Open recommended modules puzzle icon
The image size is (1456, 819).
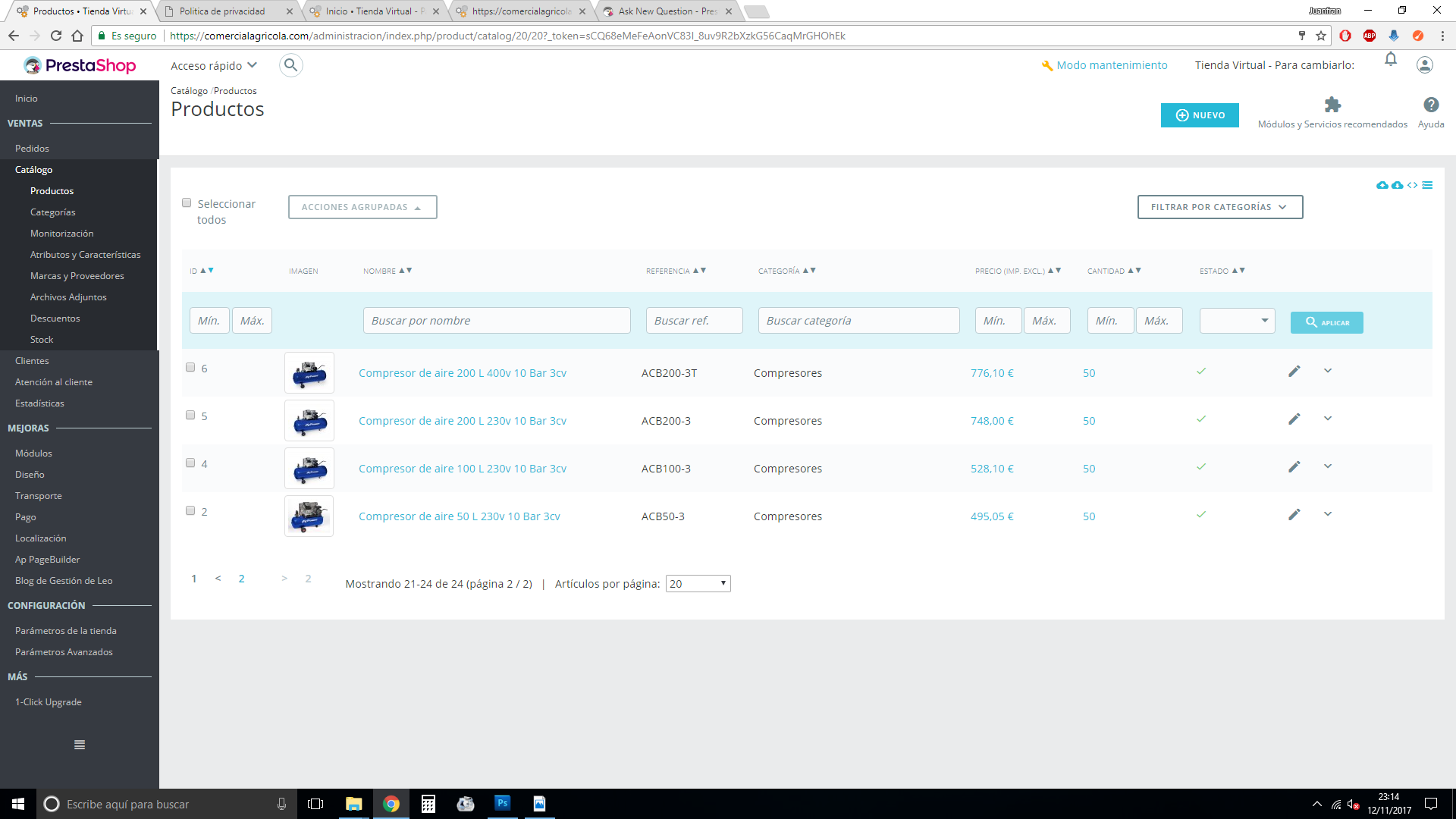(1332, 105)
